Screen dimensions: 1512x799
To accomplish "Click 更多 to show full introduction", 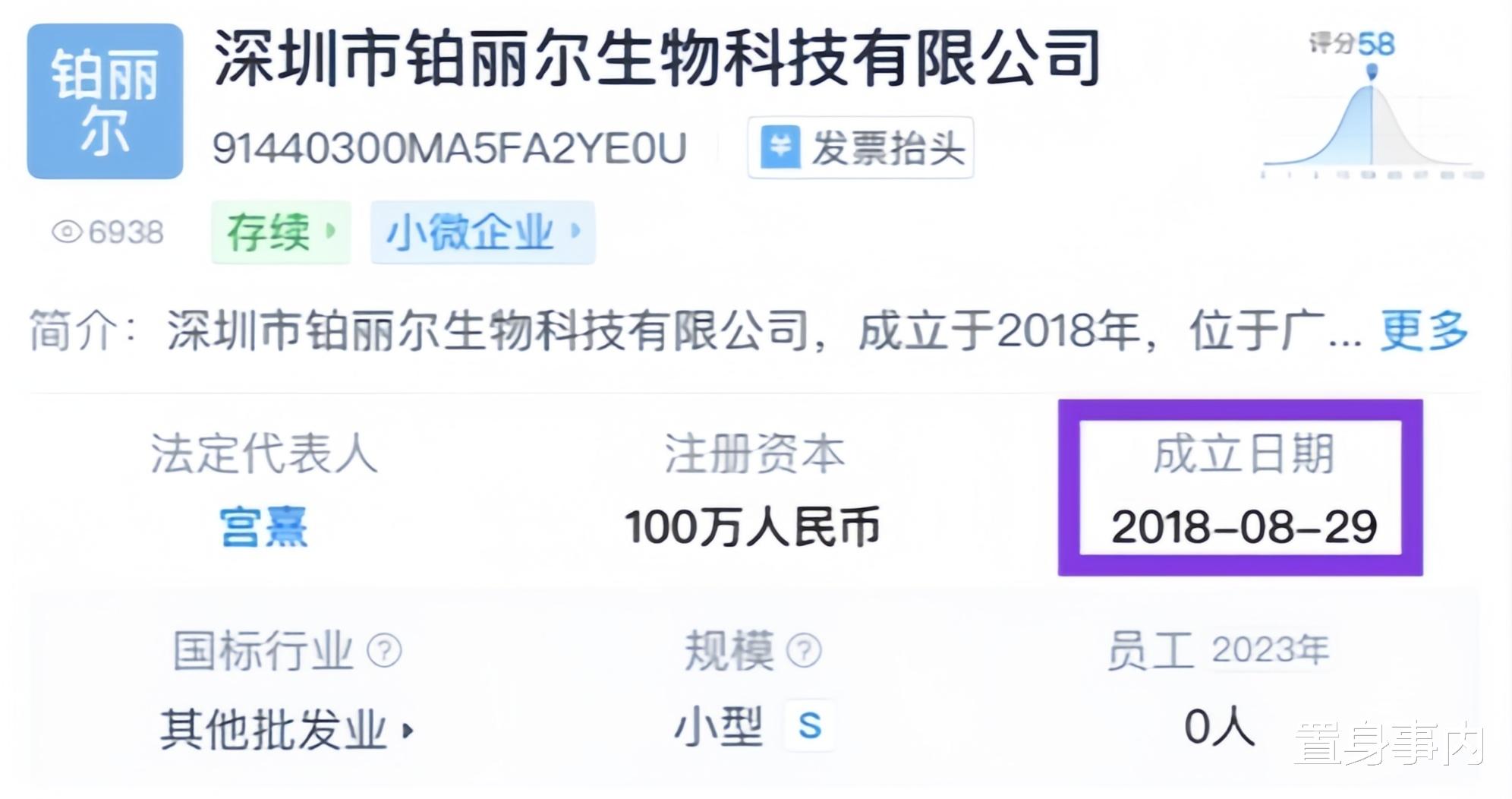I will (x=1423, y=331).
